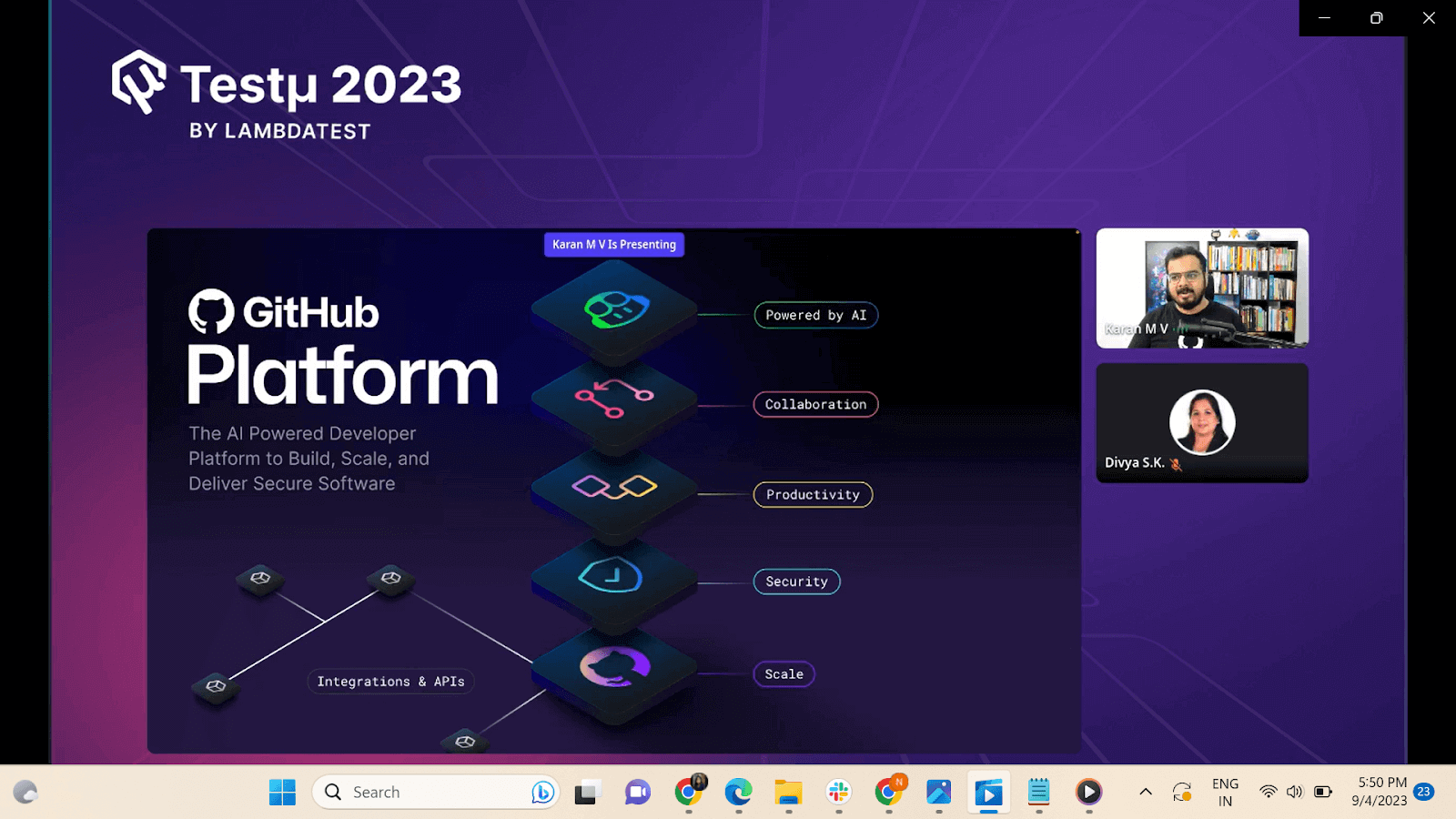Select the Karan M V video thumbnail
This screenshot has width=1456, height=819.
[1202, 288]
